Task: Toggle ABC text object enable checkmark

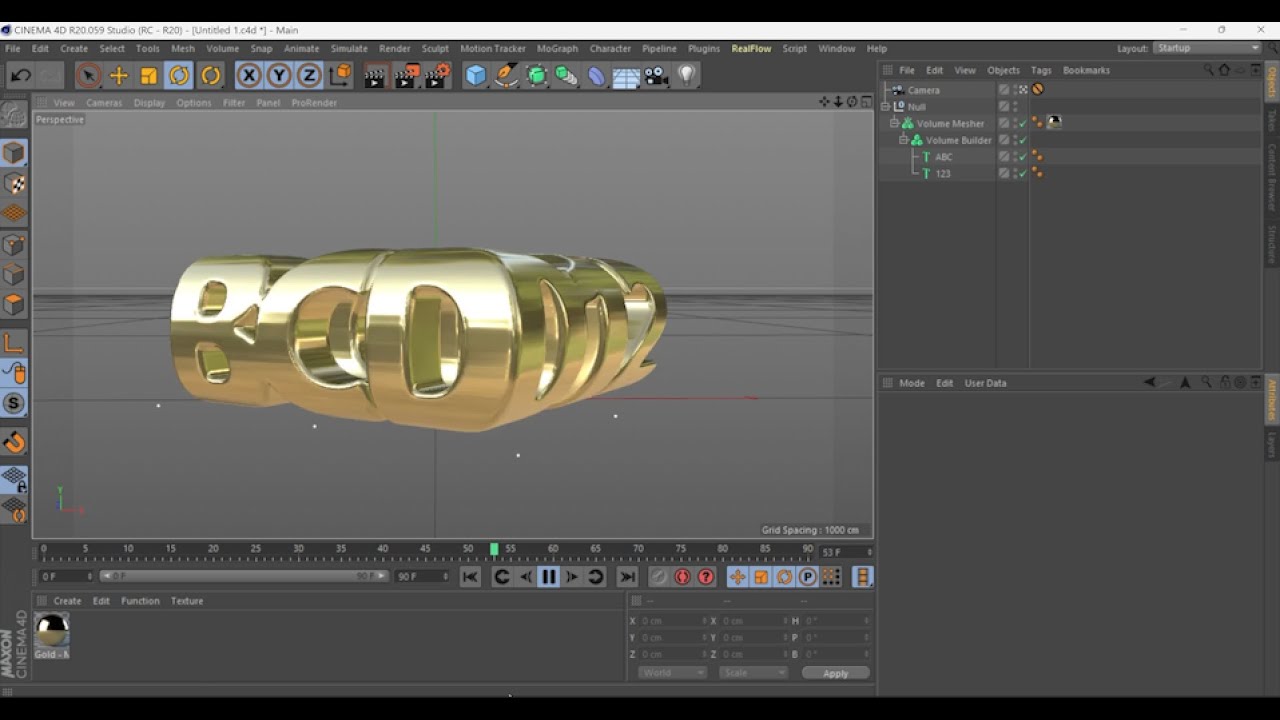Action: [x=1022, y=157]
